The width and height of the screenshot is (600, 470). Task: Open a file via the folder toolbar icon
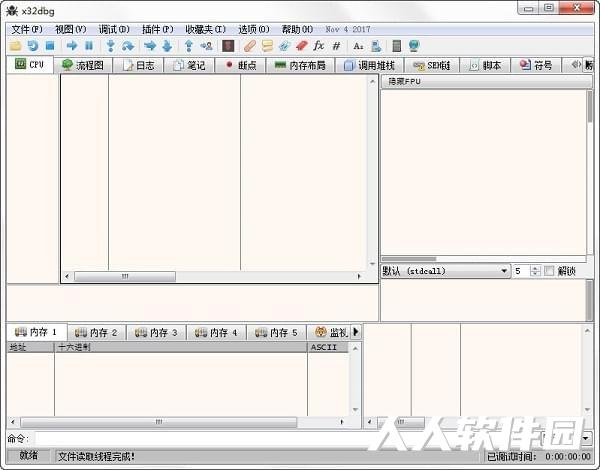click(x=15, y=46)
